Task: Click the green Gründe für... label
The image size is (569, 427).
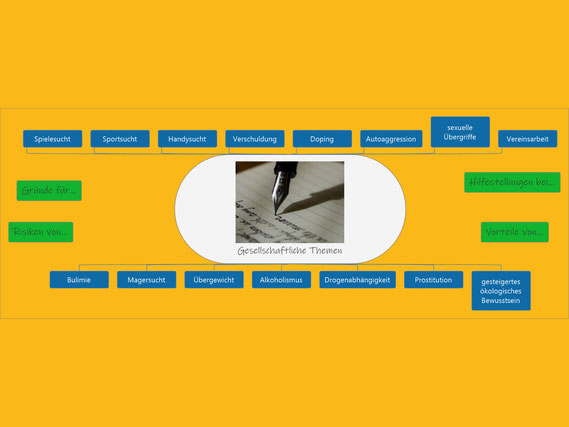Action: [x=49, y=190]
